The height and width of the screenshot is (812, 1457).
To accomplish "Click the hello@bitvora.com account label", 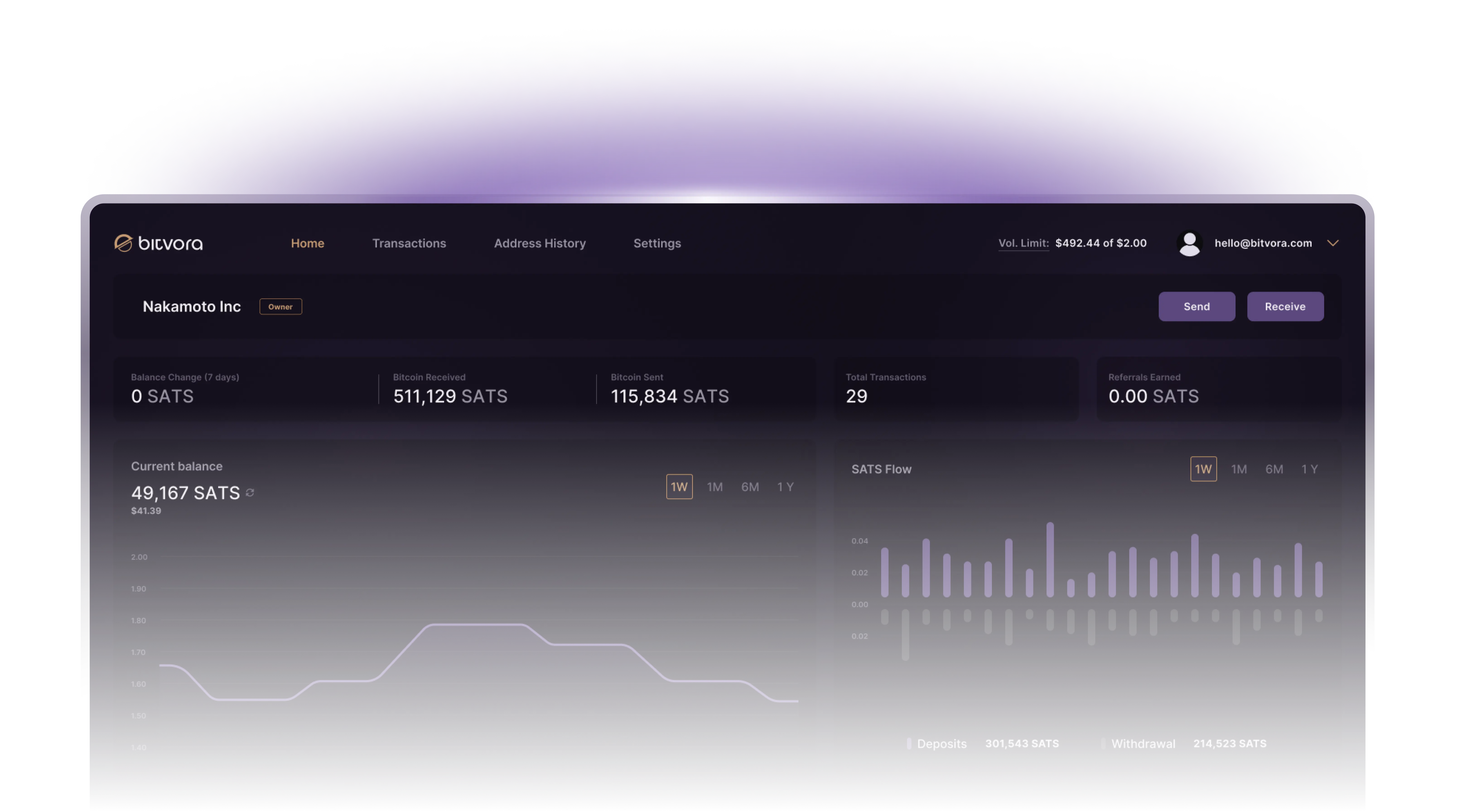I will (x=1263, y=243).
